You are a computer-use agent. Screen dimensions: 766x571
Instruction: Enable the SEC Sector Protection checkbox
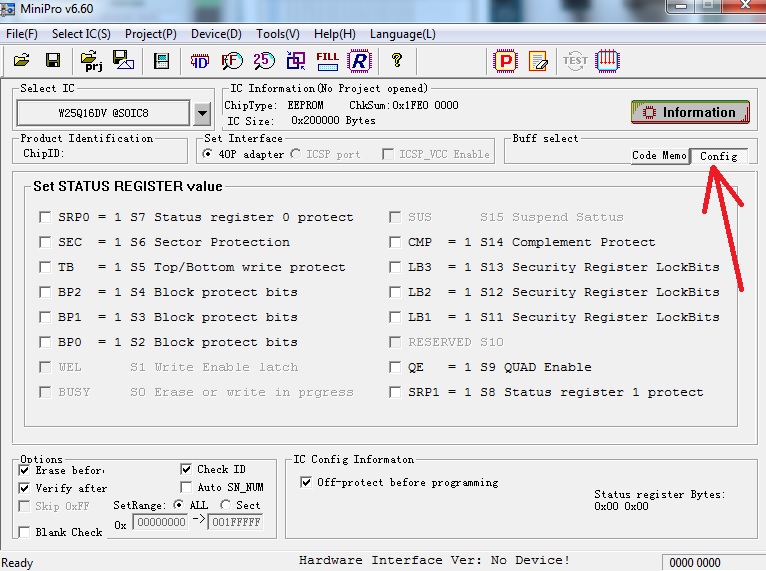[x=45, y=242]
